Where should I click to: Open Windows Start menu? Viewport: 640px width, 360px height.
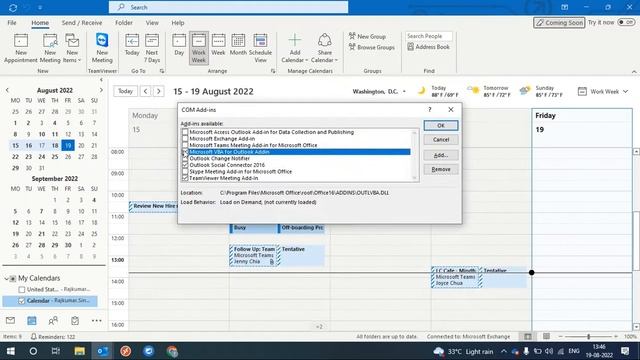11,351
